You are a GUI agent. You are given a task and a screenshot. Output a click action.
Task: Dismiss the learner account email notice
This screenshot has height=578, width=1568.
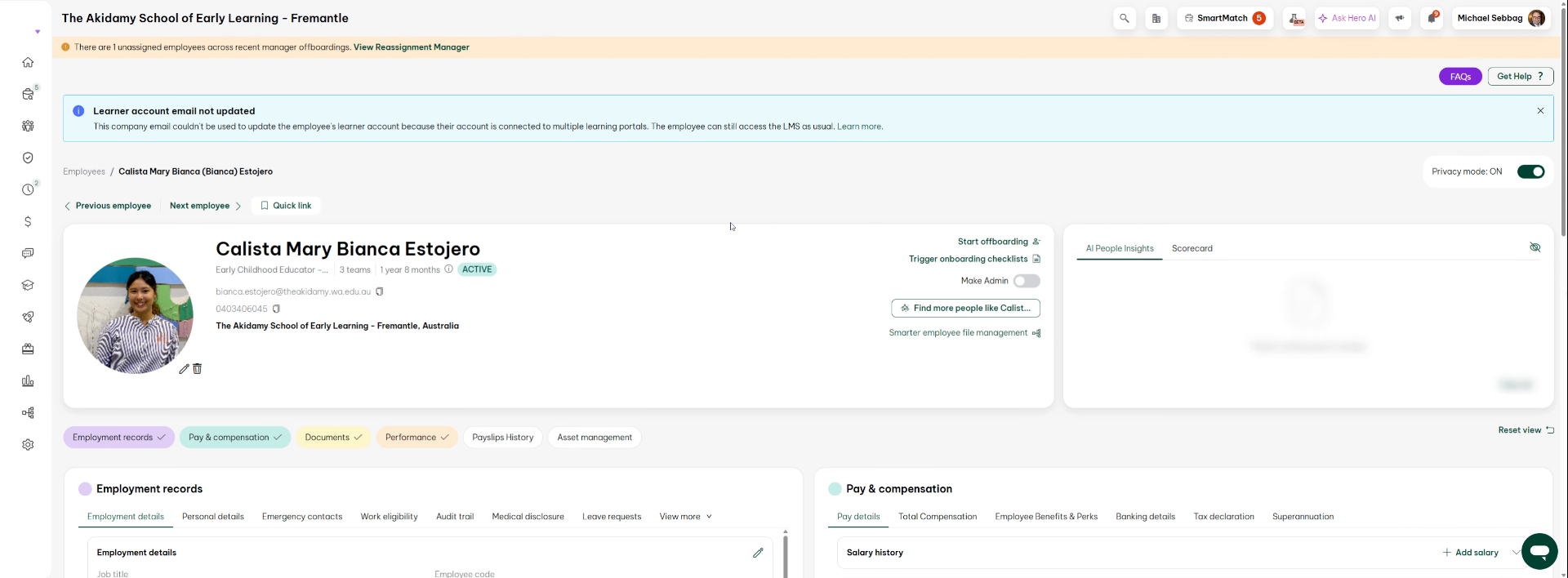[x=1540, y=111]
